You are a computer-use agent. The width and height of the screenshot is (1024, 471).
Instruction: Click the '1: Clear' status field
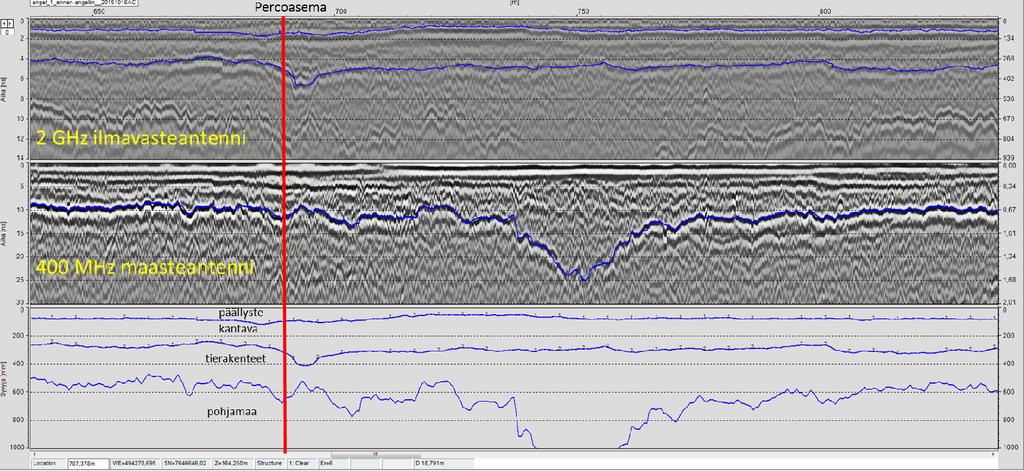tap(302, 463)
